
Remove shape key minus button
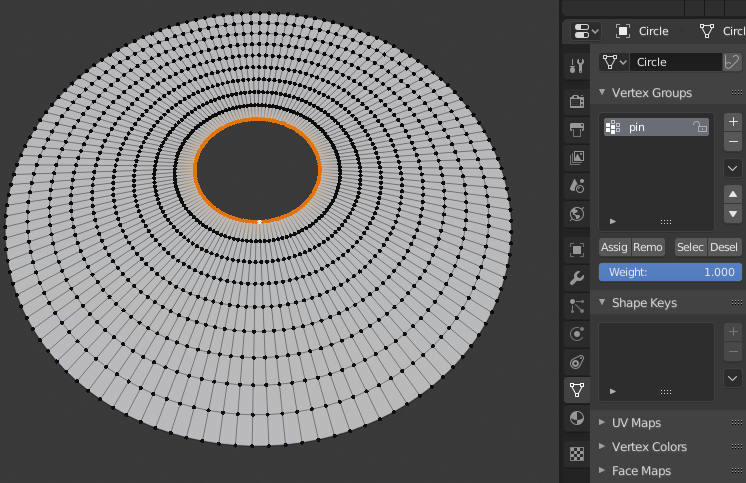(733, 352)
